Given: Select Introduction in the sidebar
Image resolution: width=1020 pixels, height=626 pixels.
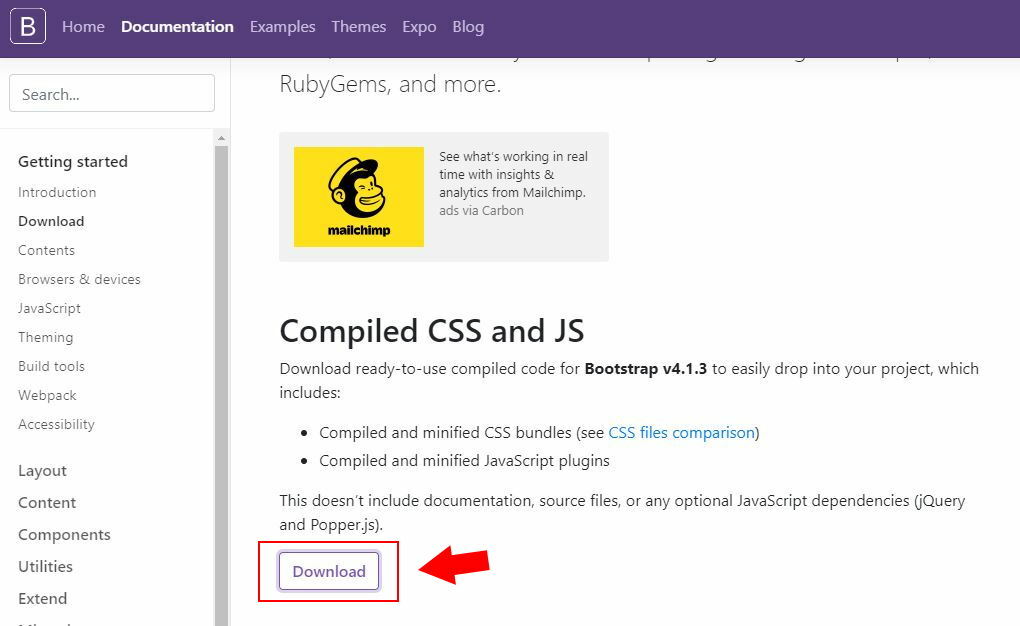Looking at the screenshot, I should [x=56, y=192].
